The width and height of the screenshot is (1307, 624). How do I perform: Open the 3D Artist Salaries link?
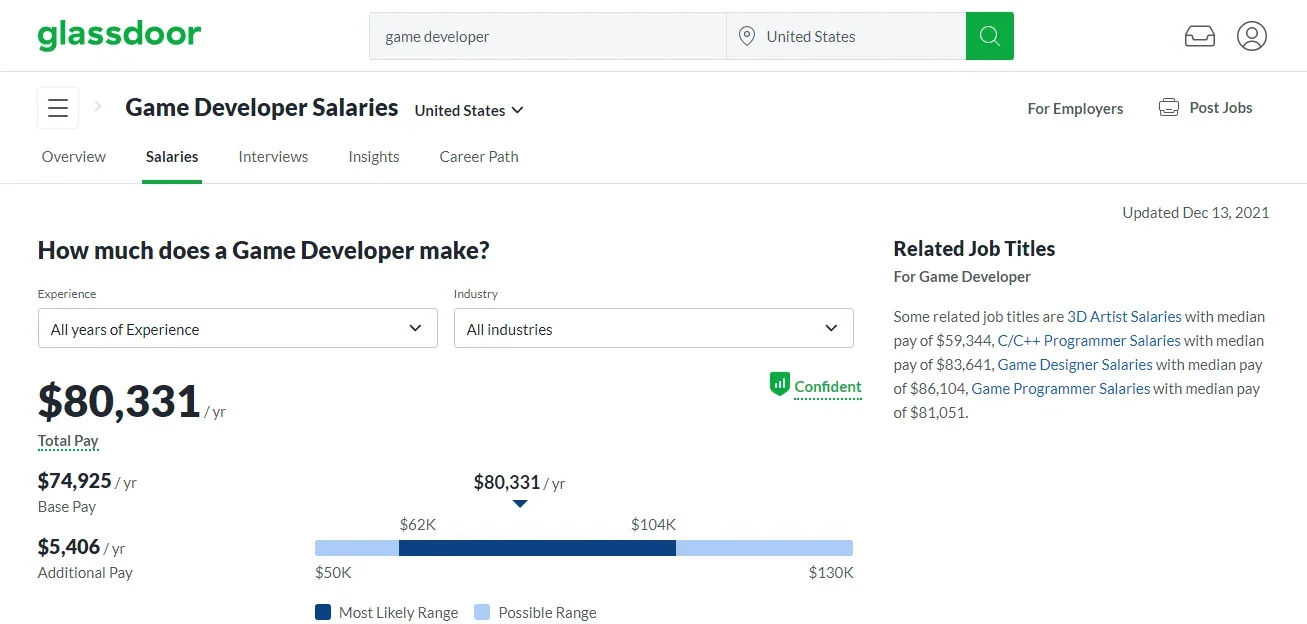click(x=1124, y=316)
